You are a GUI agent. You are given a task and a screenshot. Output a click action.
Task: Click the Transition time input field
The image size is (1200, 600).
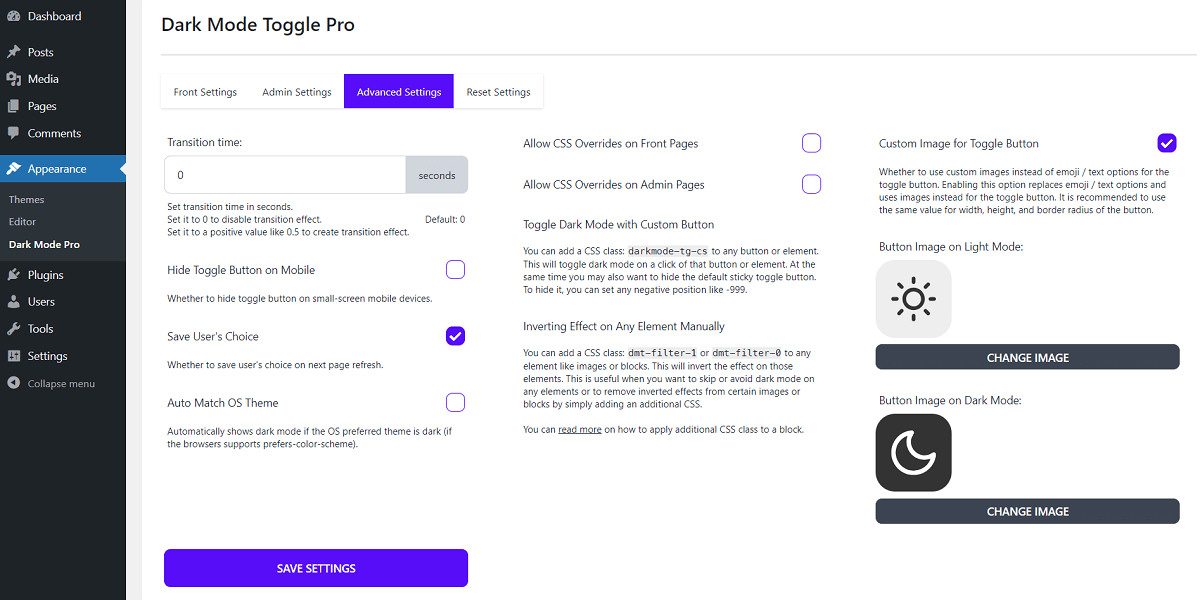coord(285,175)
